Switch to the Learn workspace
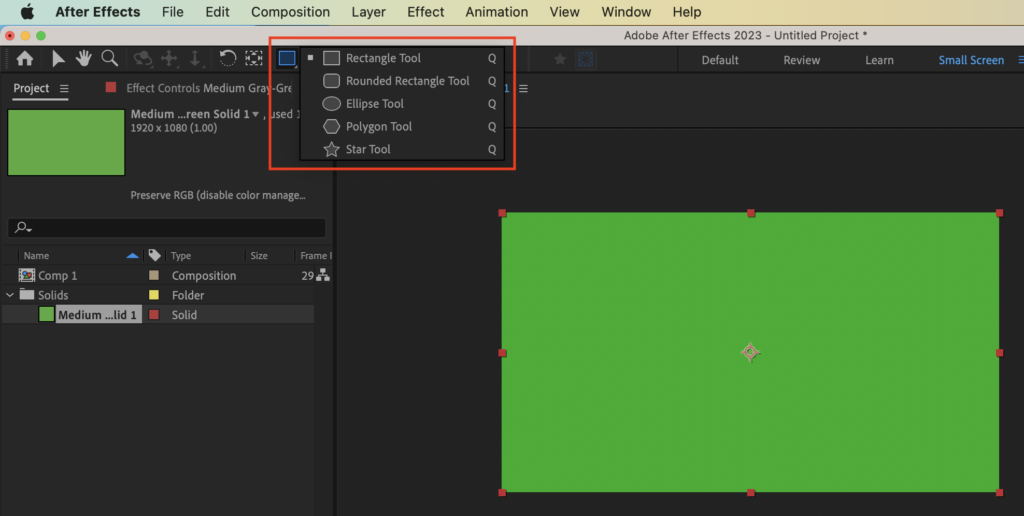The image size is (1024, 516). pos(879,60)
